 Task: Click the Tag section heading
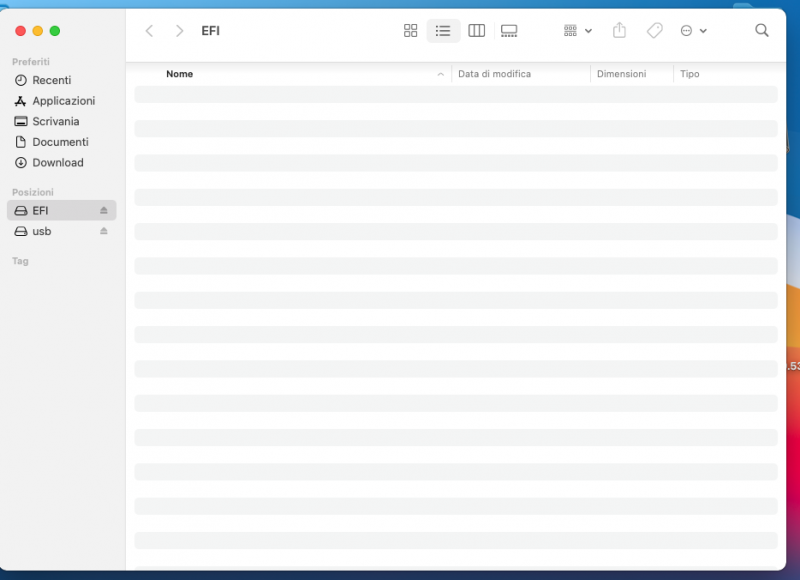click(20, 261)
